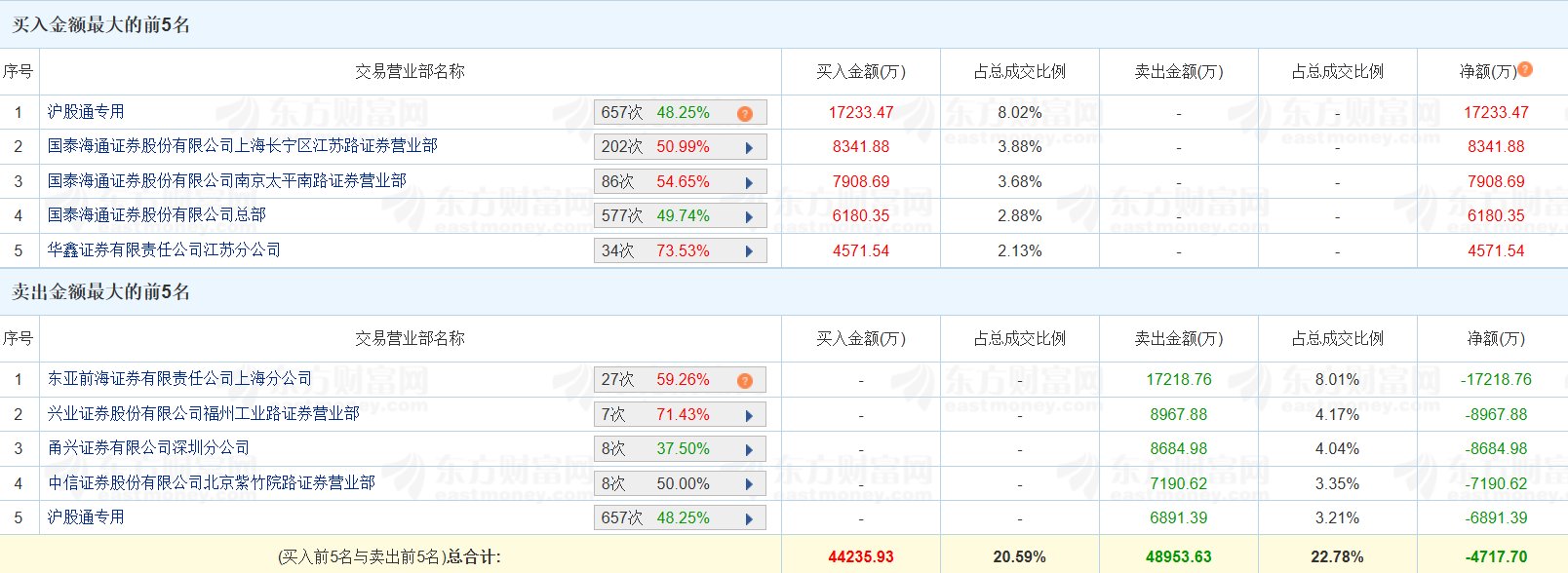Open 国泰海通证券上海长宁区江苏路证券营业部 link
This screenshot has width=1568, height=573.
click(242, 146)
